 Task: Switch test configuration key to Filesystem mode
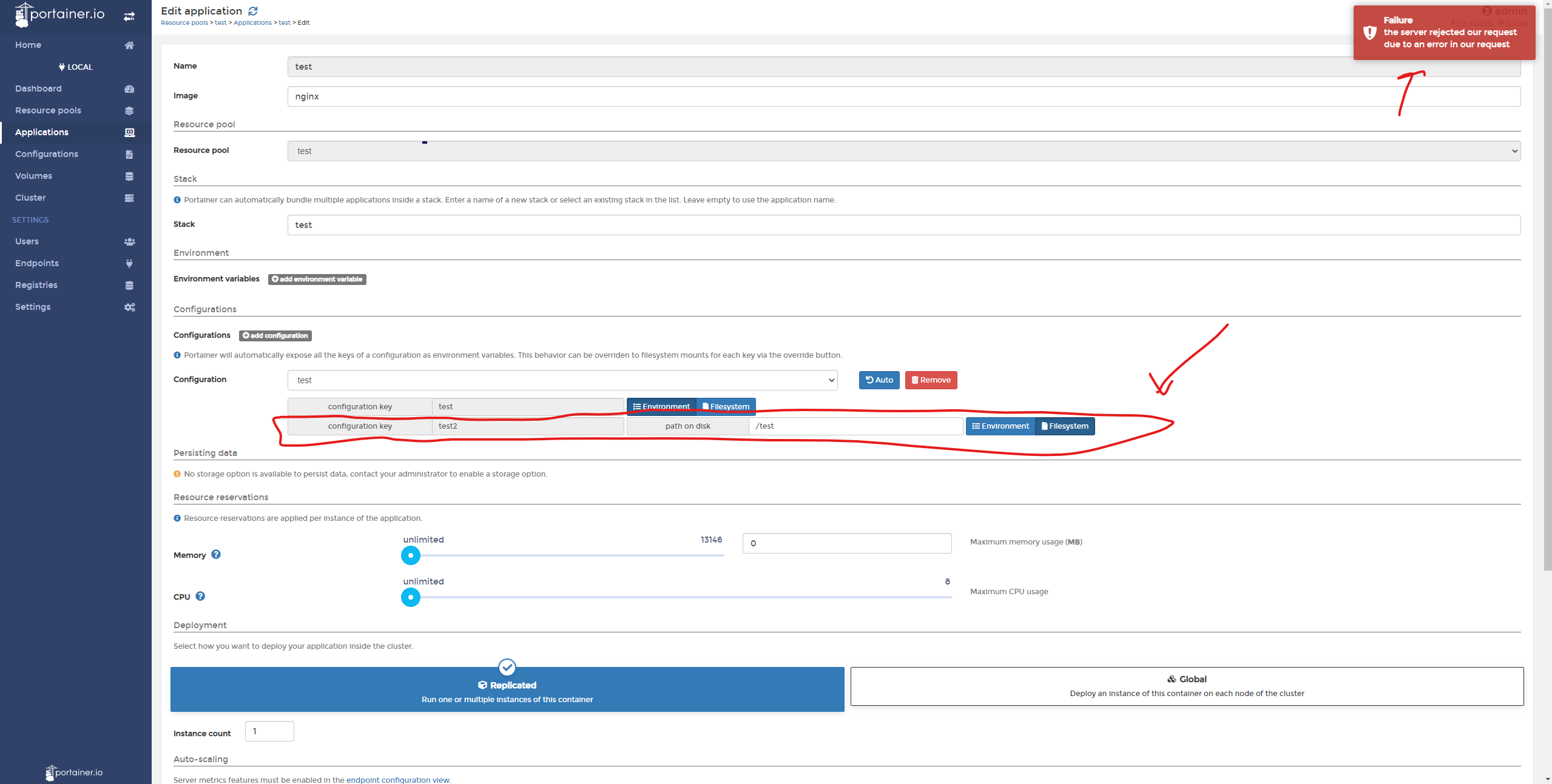click(726, 406)
